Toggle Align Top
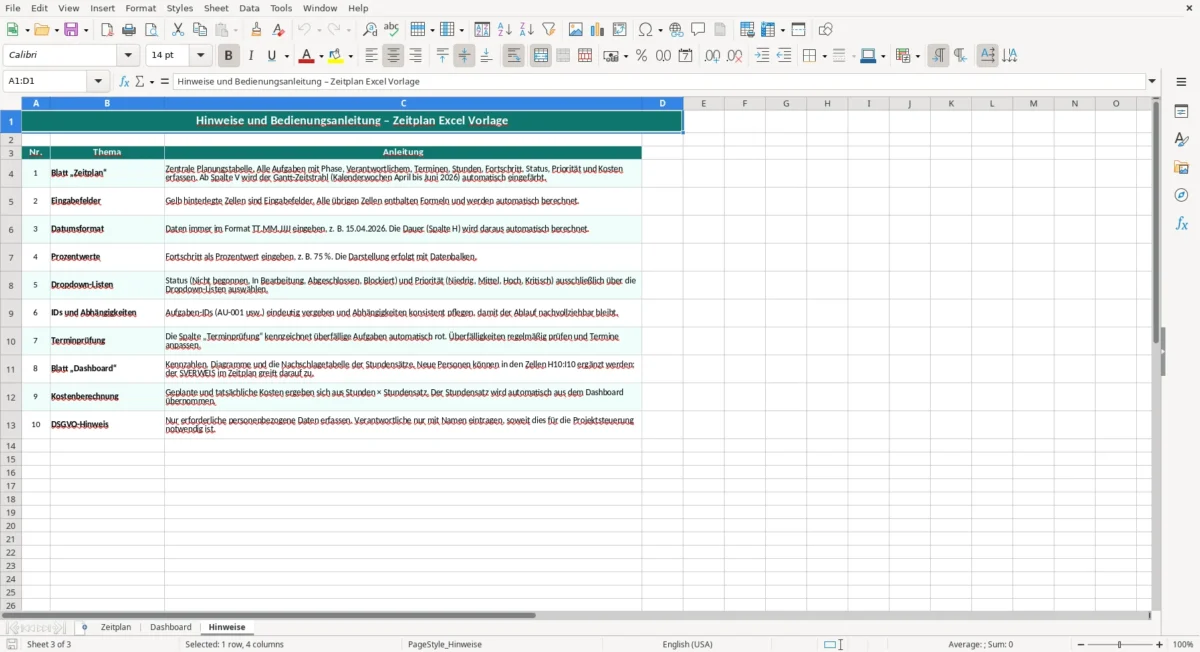Screen dimensions: 1200x652 click(442, 56)
